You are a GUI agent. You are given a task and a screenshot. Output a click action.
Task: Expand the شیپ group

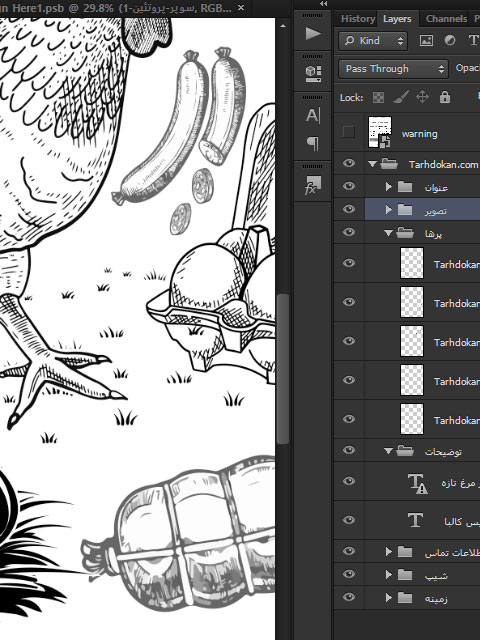point(389,575)
